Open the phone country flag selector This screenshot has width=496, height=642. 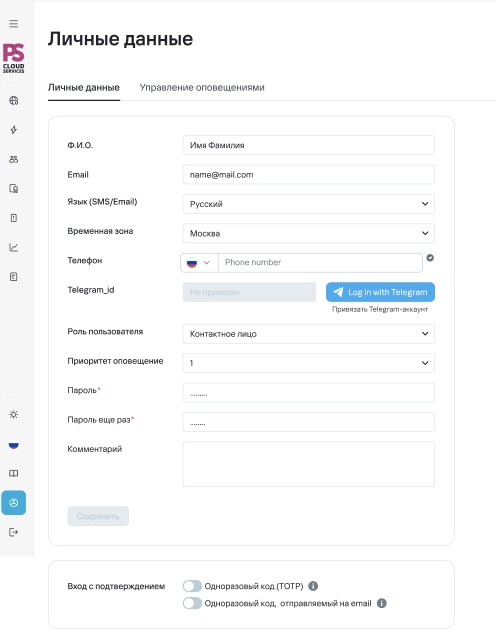(x=199, y=263)
